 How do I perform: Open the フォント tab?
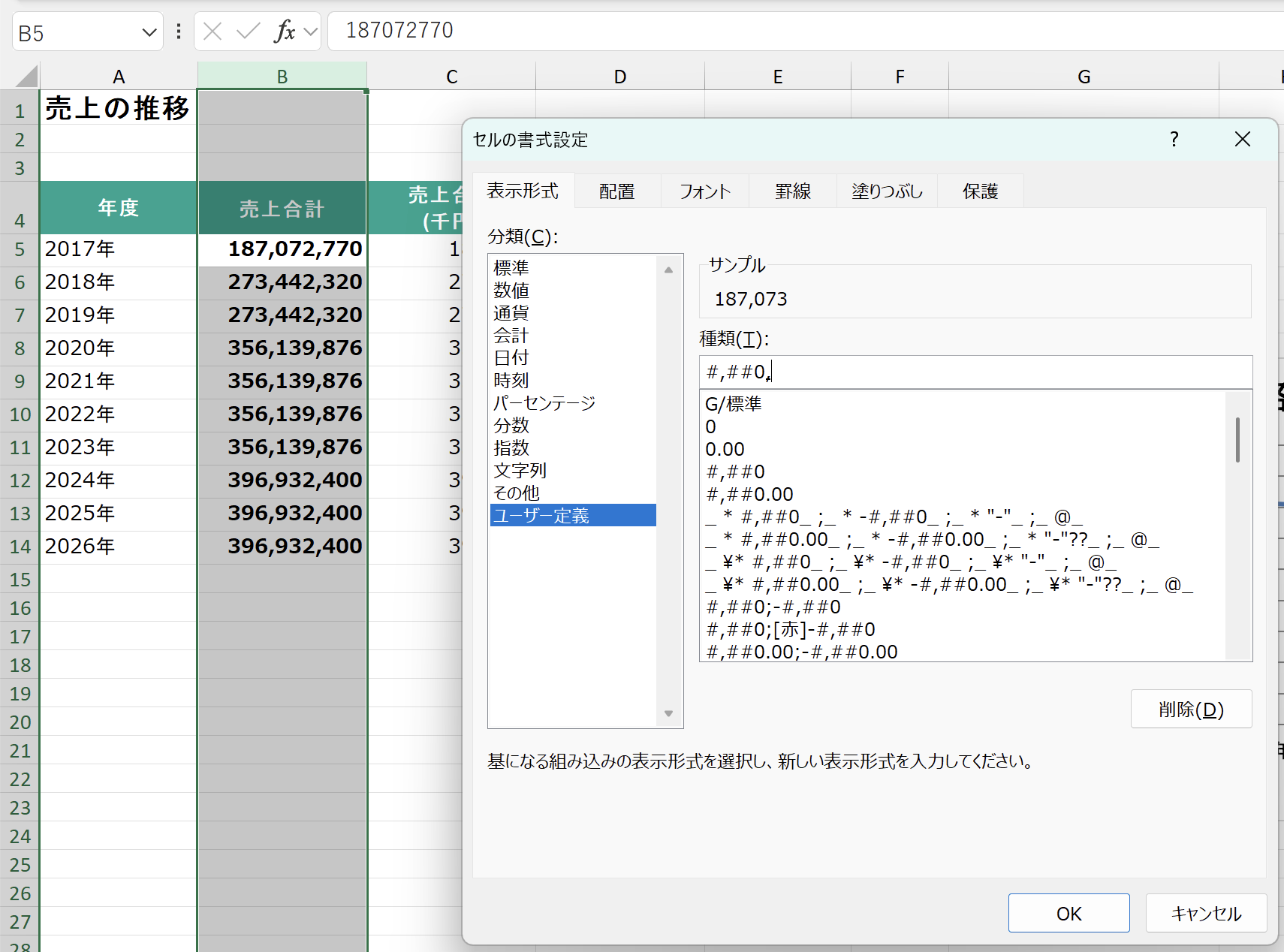(705, 191)
